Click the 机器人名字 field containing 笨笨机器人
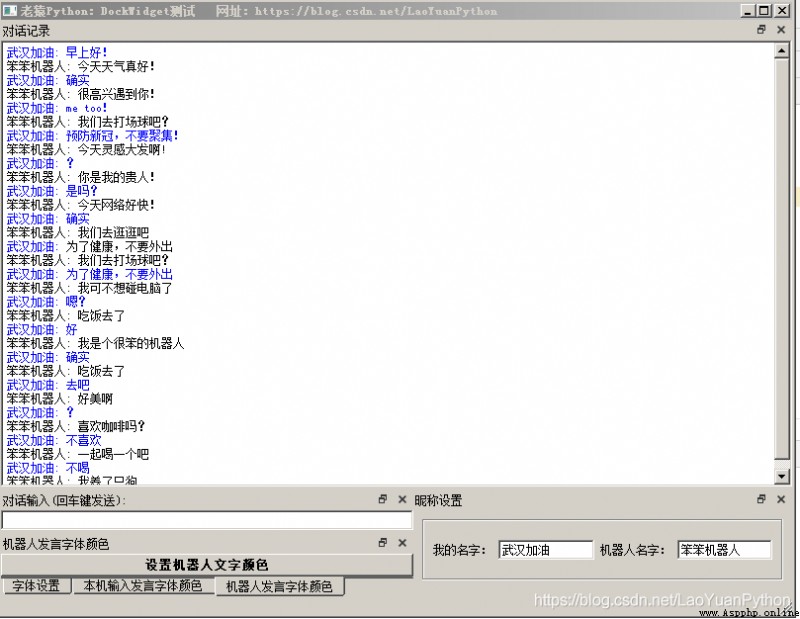Image resolution: width=800 pixels, height=619 pixels. [724, 550]
